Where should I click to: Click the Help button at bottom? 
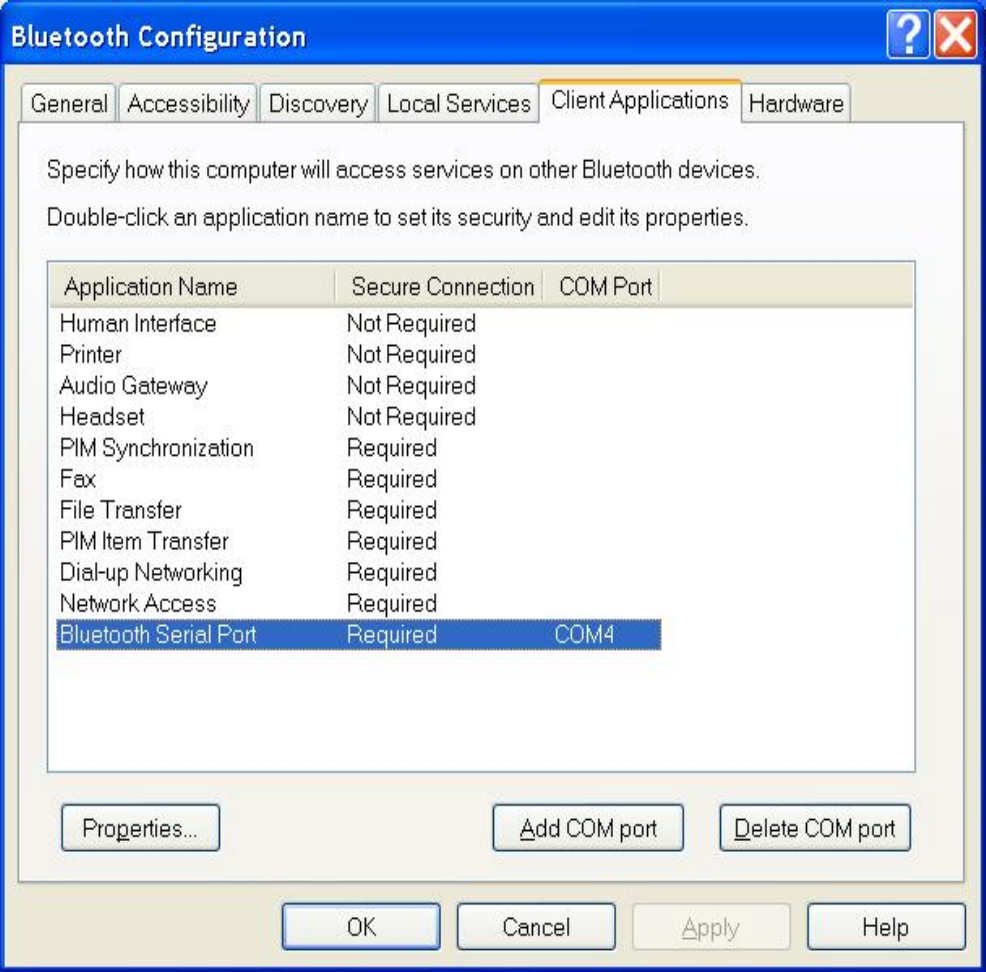[886, 927]
